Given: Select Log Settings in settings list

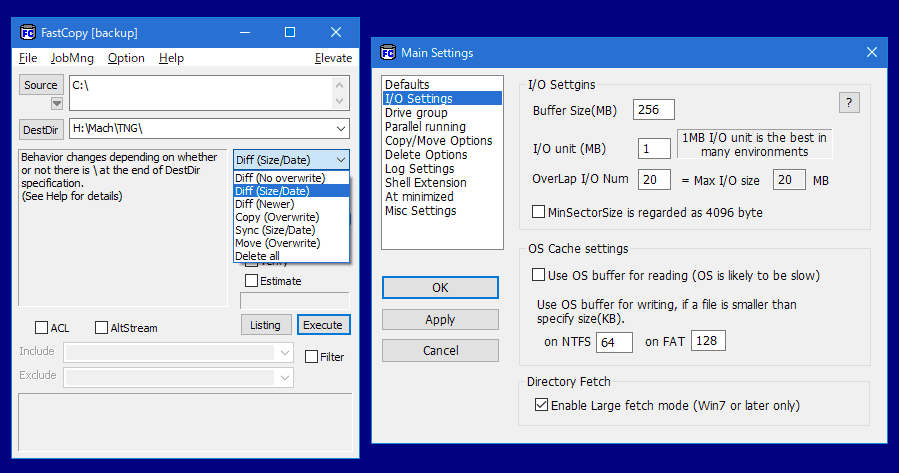Looking at the screenshot, I should click(x=419, y=169).
